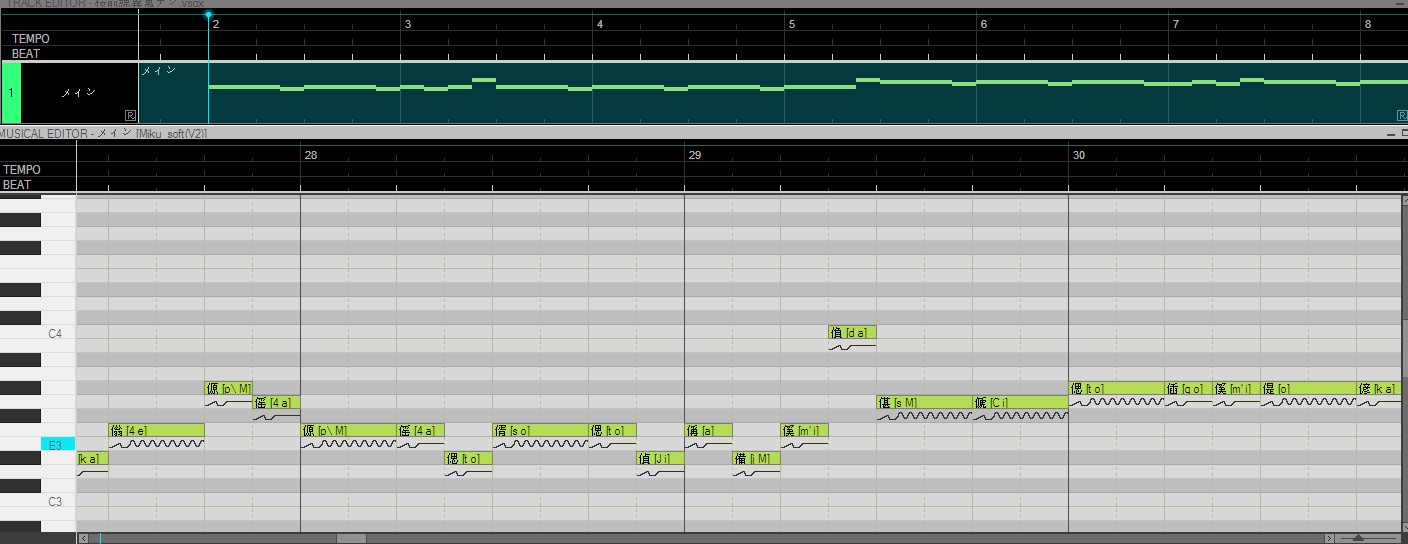This screenshot has height=544, width=1408.
Task: Select the [4 e] note
Action: click(x=156, y=431)
